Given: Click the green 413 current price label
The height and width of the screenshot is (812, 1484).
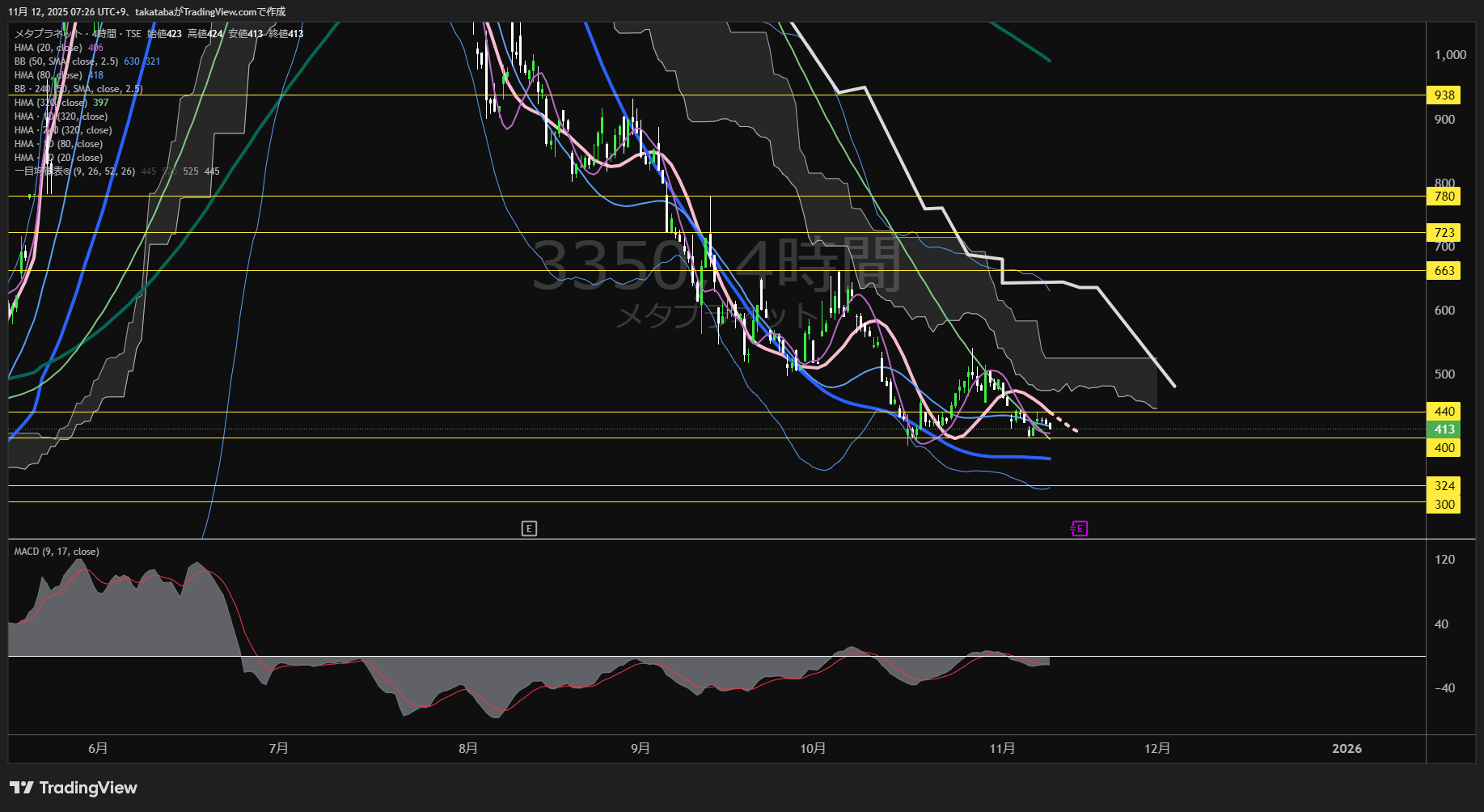Looking at the screenshot, I should pyautogui.click(x=1444, y=429).
